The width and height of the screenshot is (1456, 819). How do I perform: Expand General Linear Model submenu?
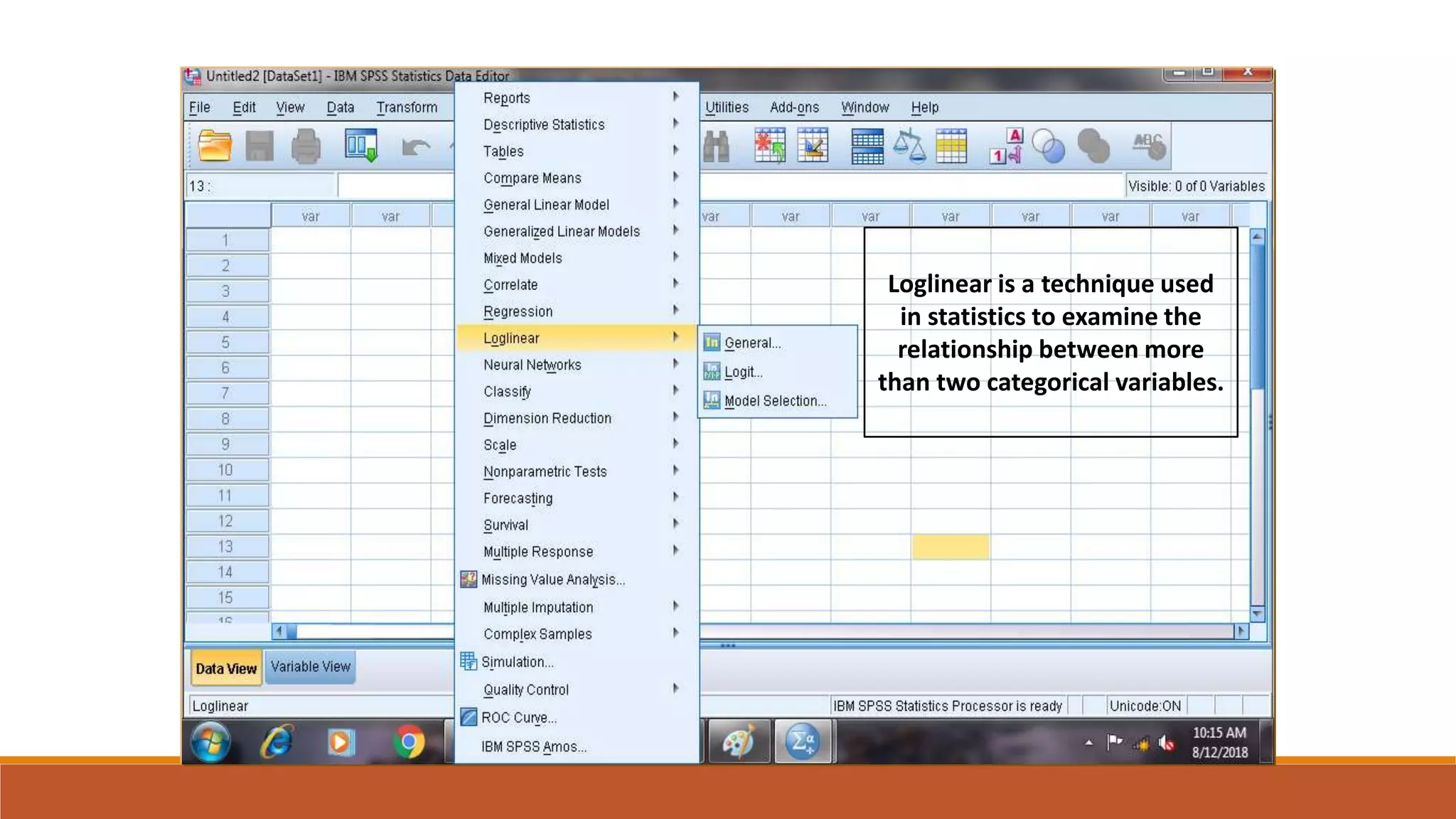pos(577,205)
